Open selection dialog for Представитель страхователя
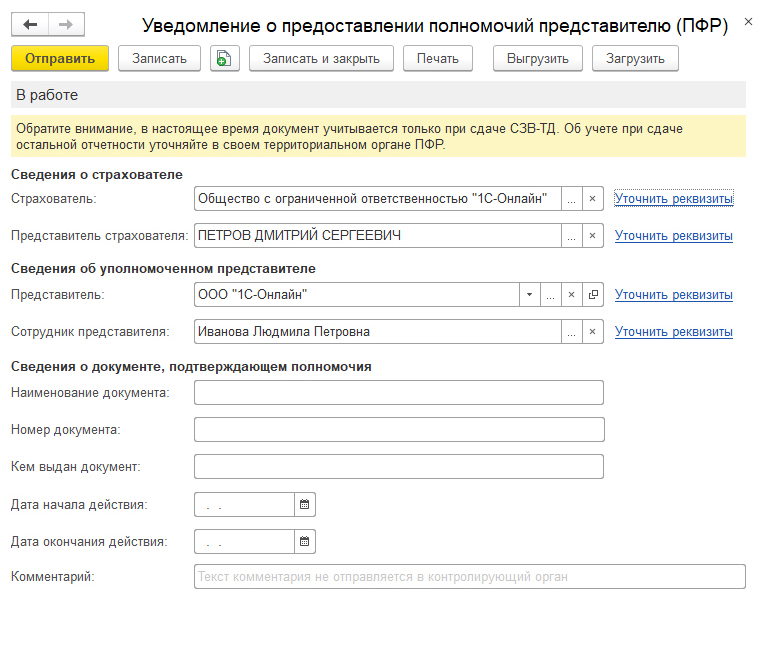Image resolution: width=764 pixels, height=672 pixels. (572, 236)
